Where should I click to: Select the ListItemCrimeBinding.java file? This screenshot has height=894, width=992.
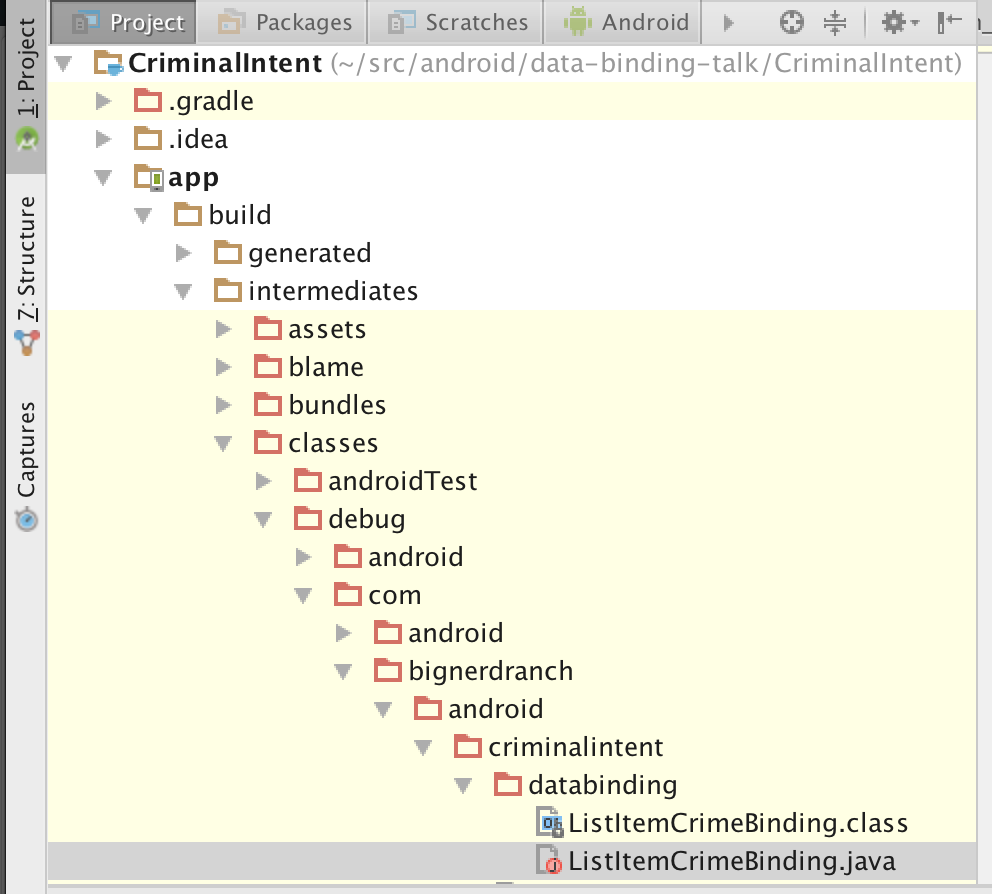(731, 860)
